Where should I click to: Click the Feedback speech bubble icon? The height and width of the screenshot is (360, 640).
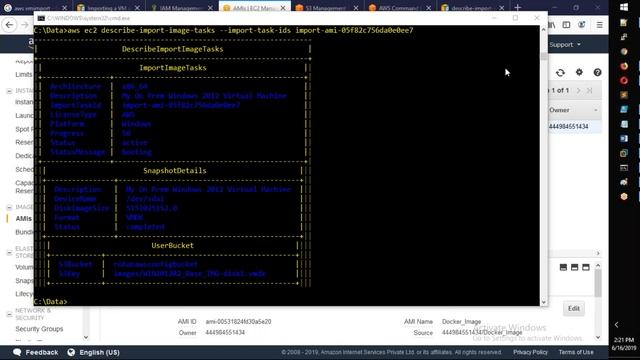(17, 352)
